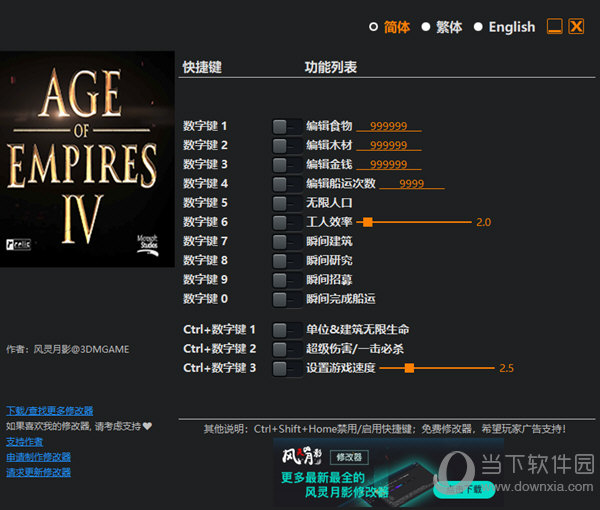Image resolution: width=600 pixels, height=510 pixels.
Task: Close the trainer with the orange X
Action: [576, 26]
